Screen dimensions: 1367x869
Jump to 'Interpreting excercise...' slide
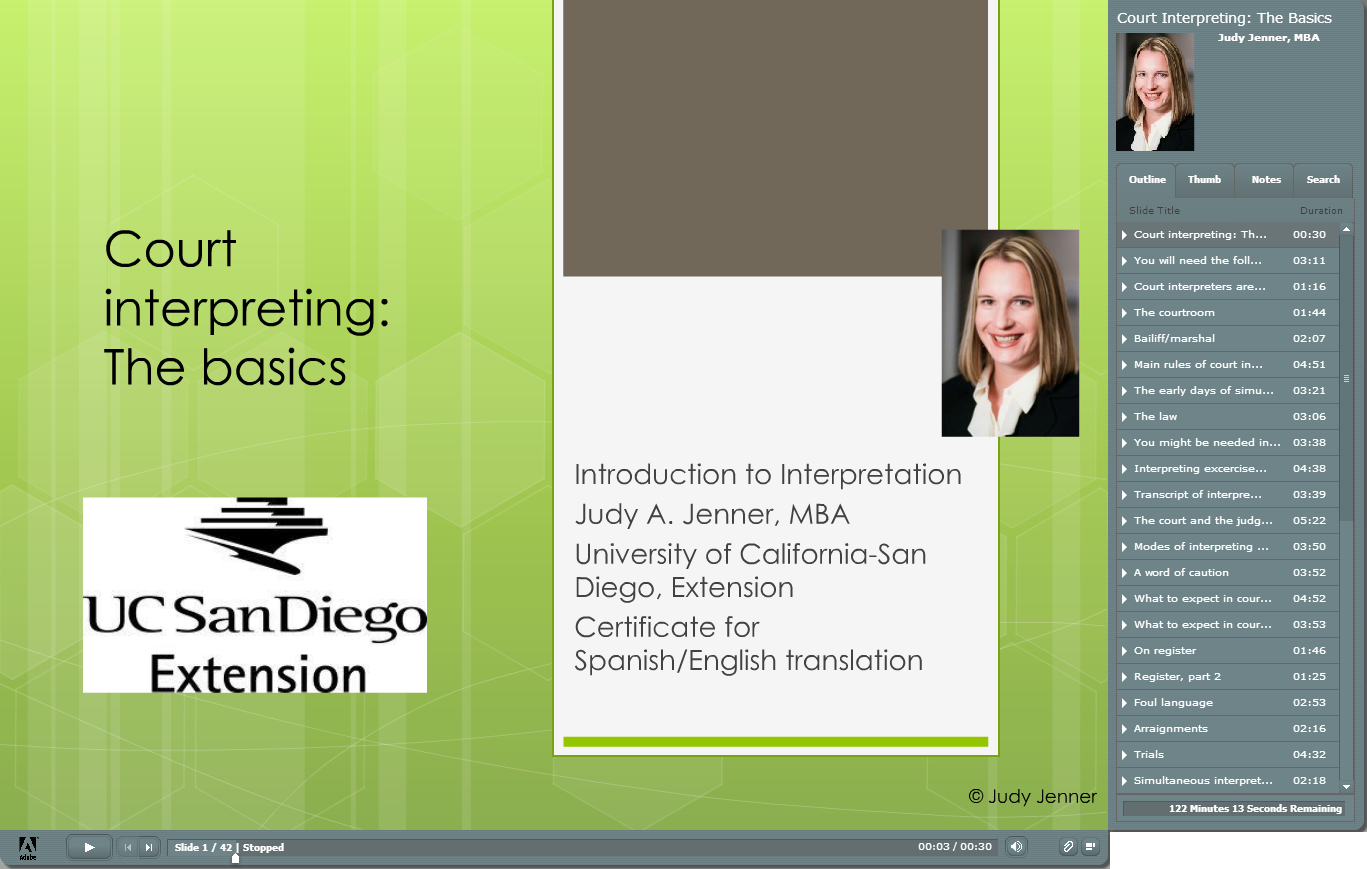pos(1228,468)
